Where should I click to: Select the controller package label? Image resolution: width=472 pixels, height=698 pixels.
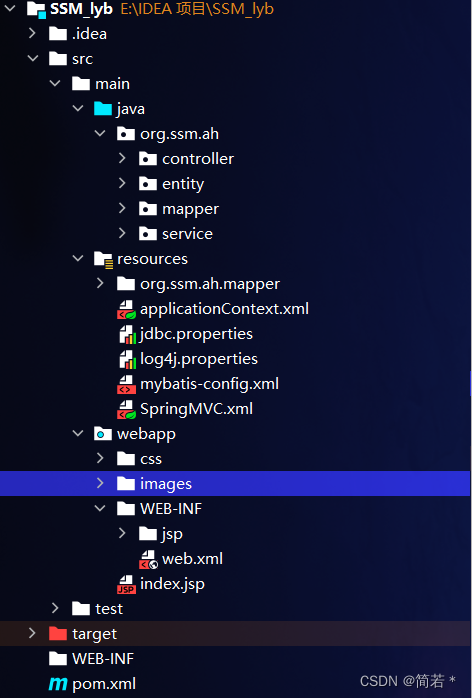click(198, 159)
